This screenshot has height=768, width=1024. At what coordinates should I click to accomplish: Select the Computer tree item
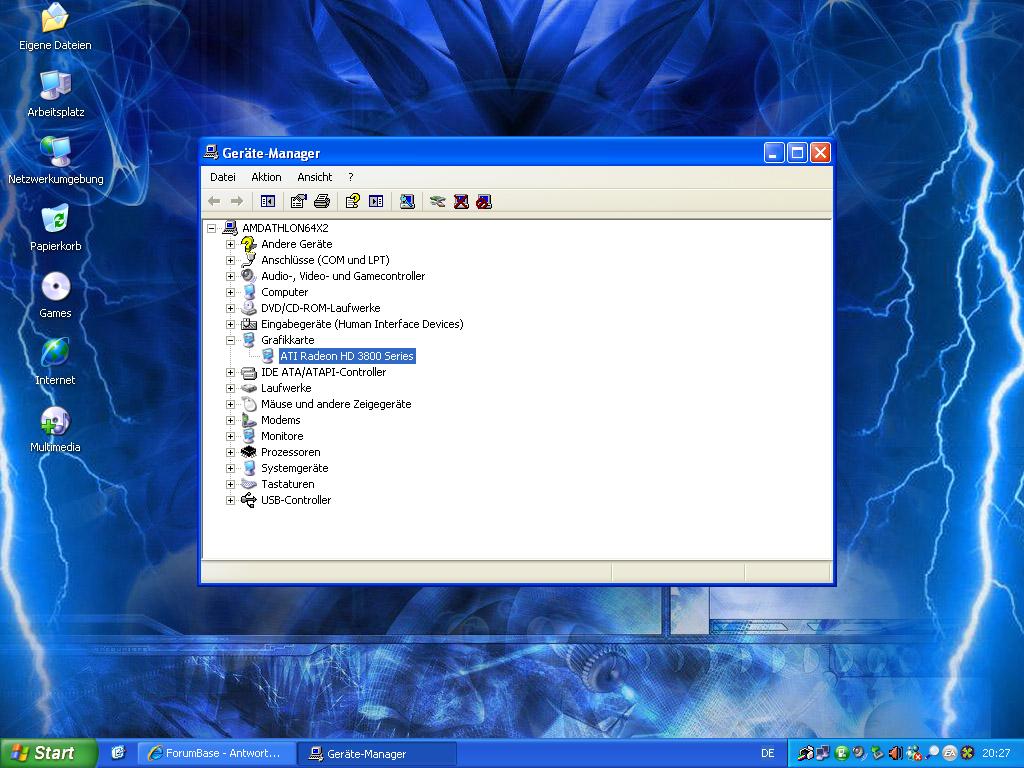pos(285,292)
